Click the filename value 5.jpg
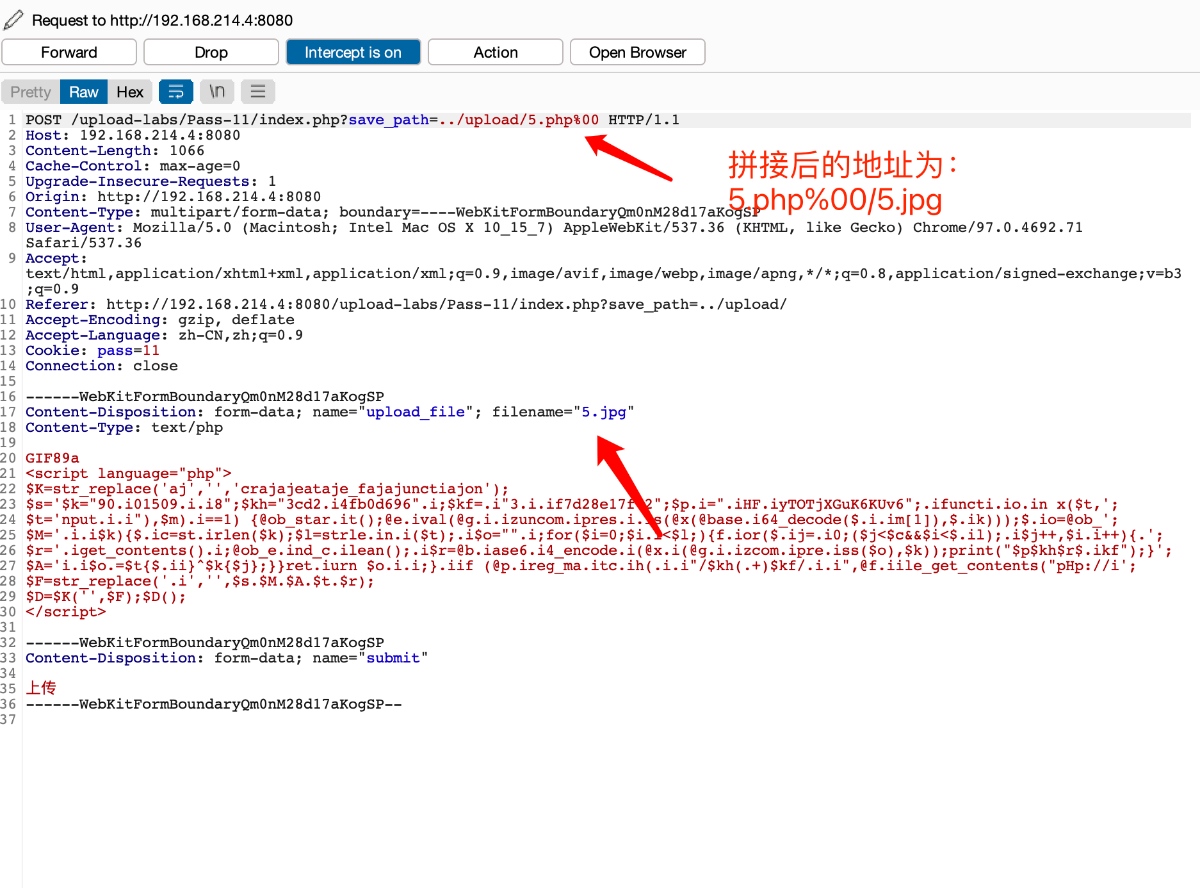This screenshot has width=1200, height=888. point(604,412)
